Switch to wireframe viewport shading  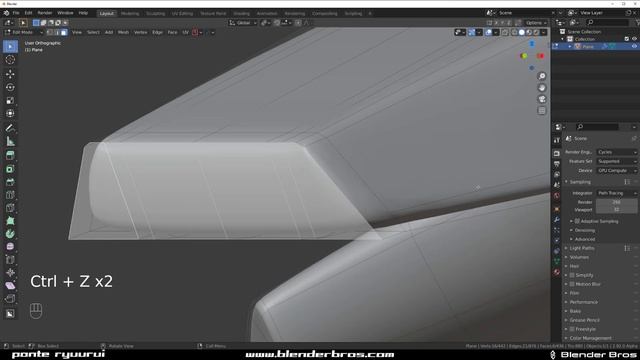(x=514, y=32)
